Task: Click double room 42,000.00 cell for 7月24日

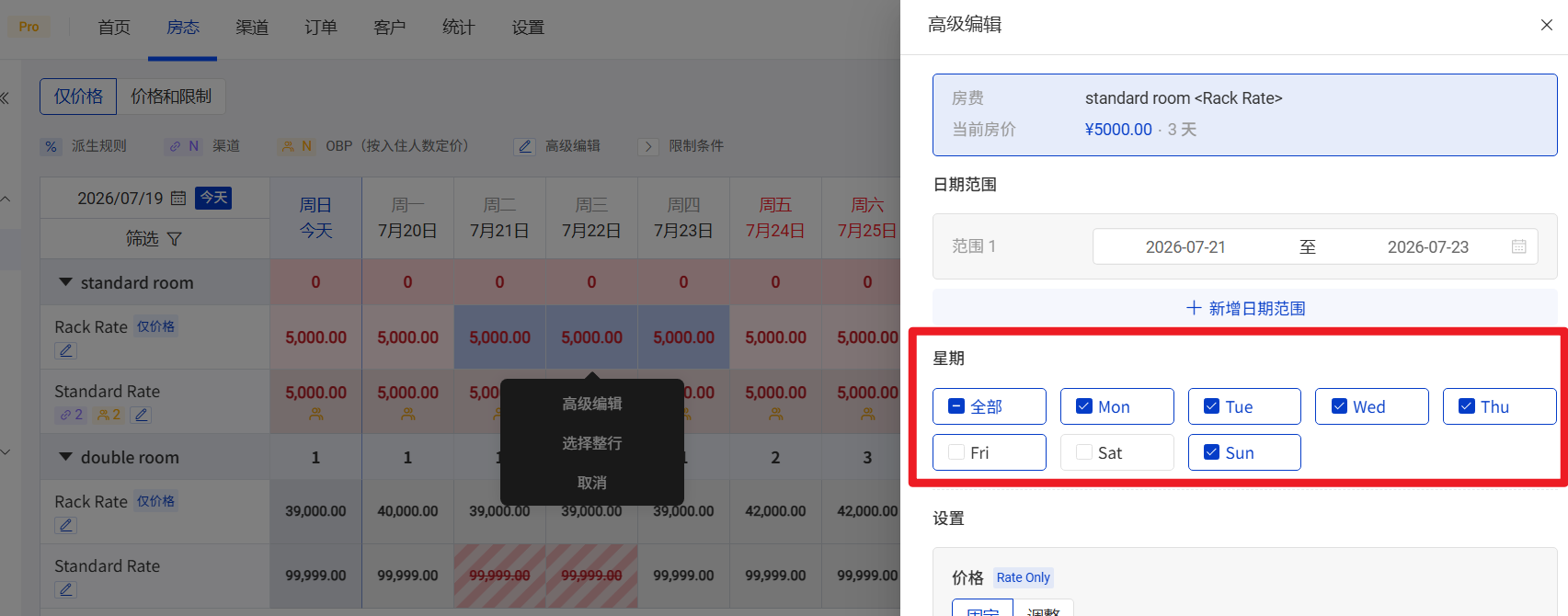Action: [x=775, y=511]
